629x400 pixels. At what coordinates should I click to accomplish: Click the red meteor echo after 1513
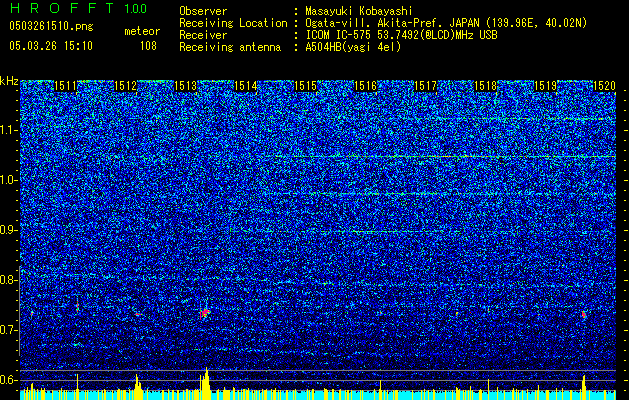point(205,313)
